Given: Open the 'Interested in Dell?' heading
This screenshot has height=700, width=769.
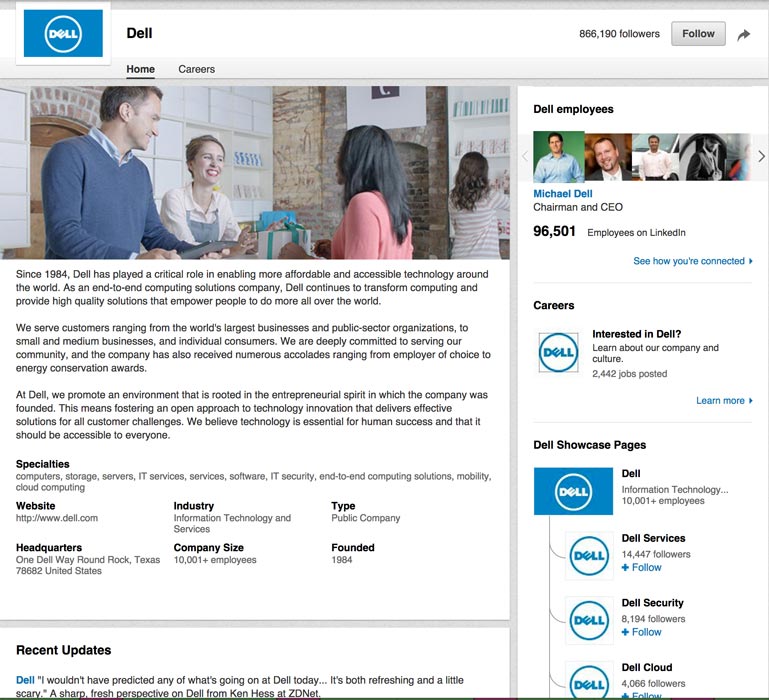Looking at the screenshot, I should 636,334.
